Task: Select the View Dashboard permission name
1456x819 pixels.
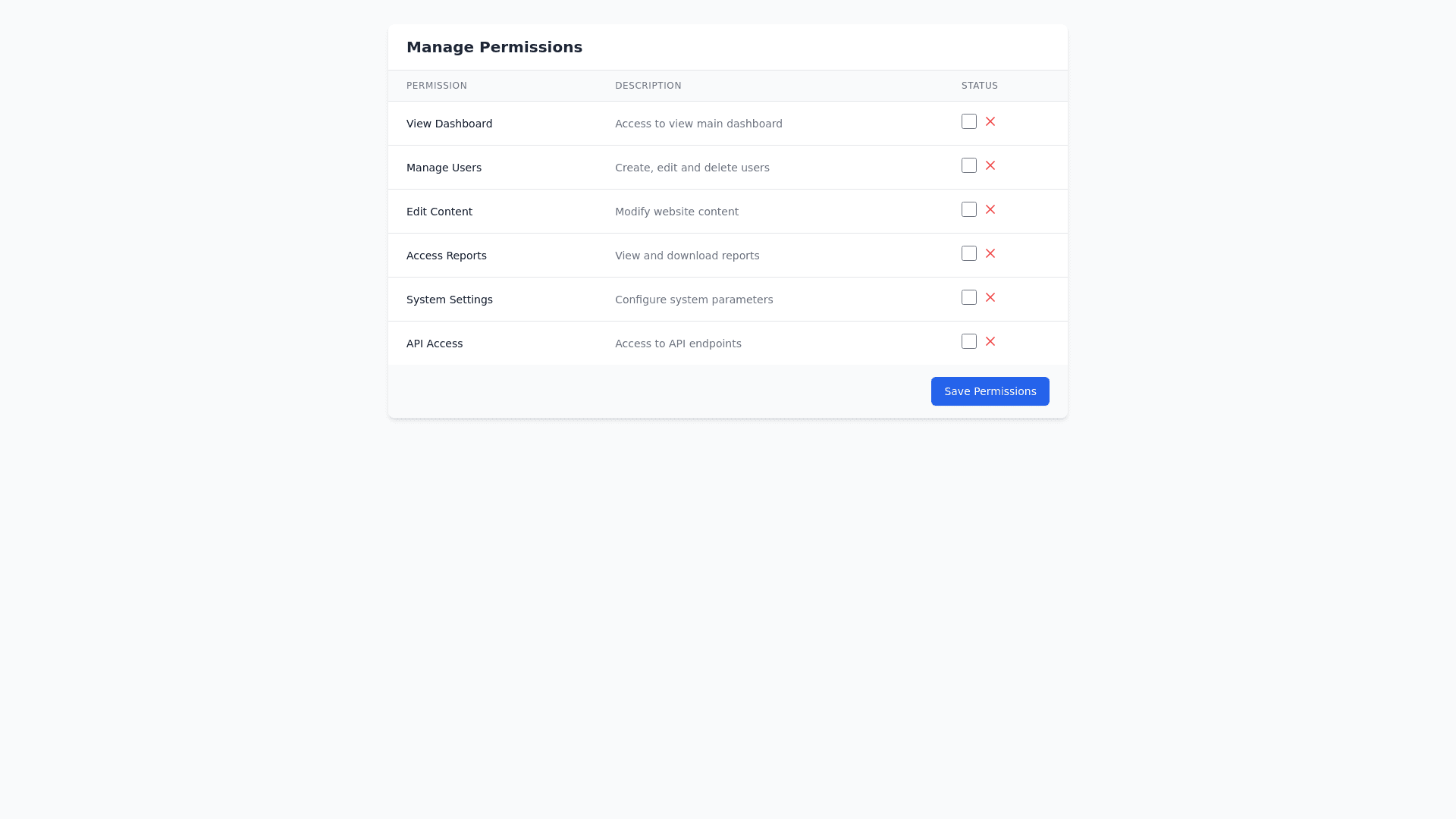Action: tap(449, 124)
